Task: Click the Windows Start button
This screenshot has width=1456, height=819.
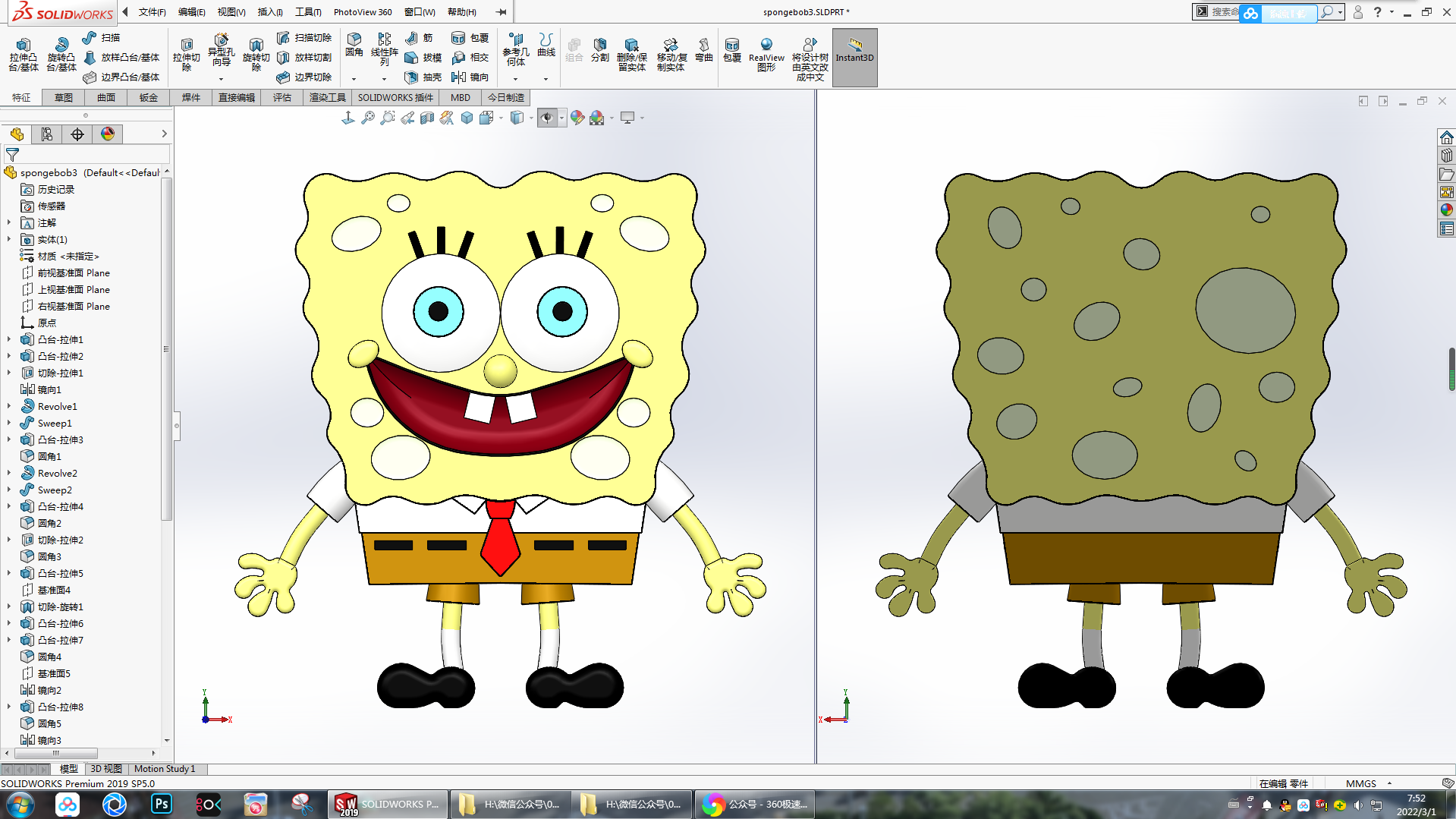Action: pyautogui.click(x=20, y=804)
